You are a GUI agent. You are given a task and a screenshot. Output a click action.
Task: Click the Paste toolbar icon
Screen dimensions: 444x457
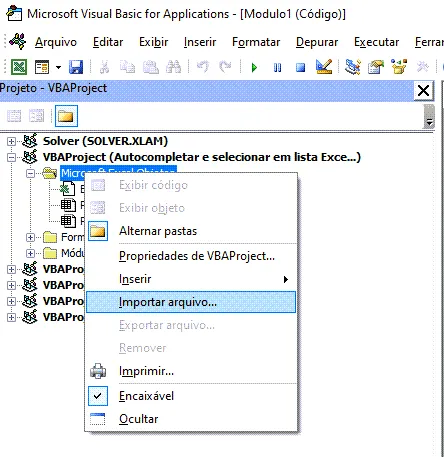pos(151,67)
